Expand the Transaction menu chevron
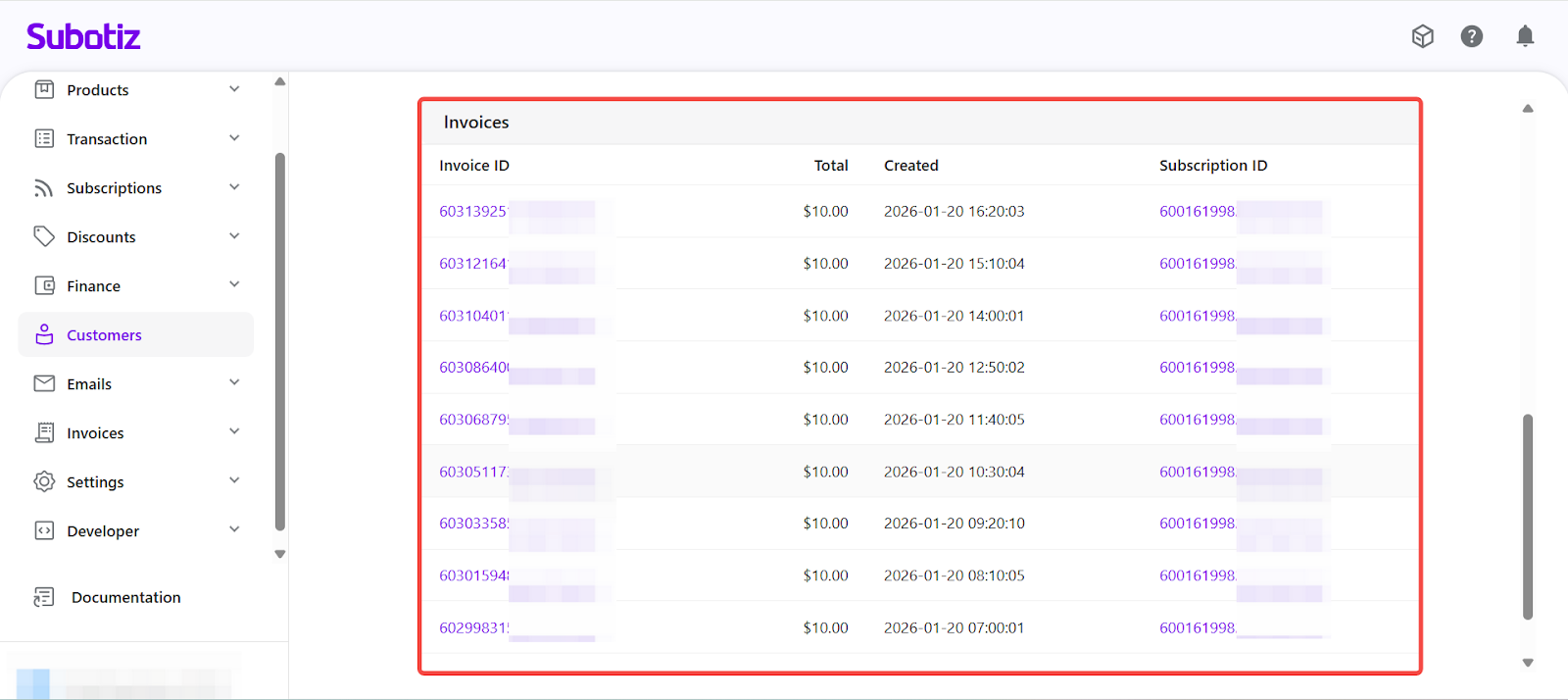 coord(234,138)
